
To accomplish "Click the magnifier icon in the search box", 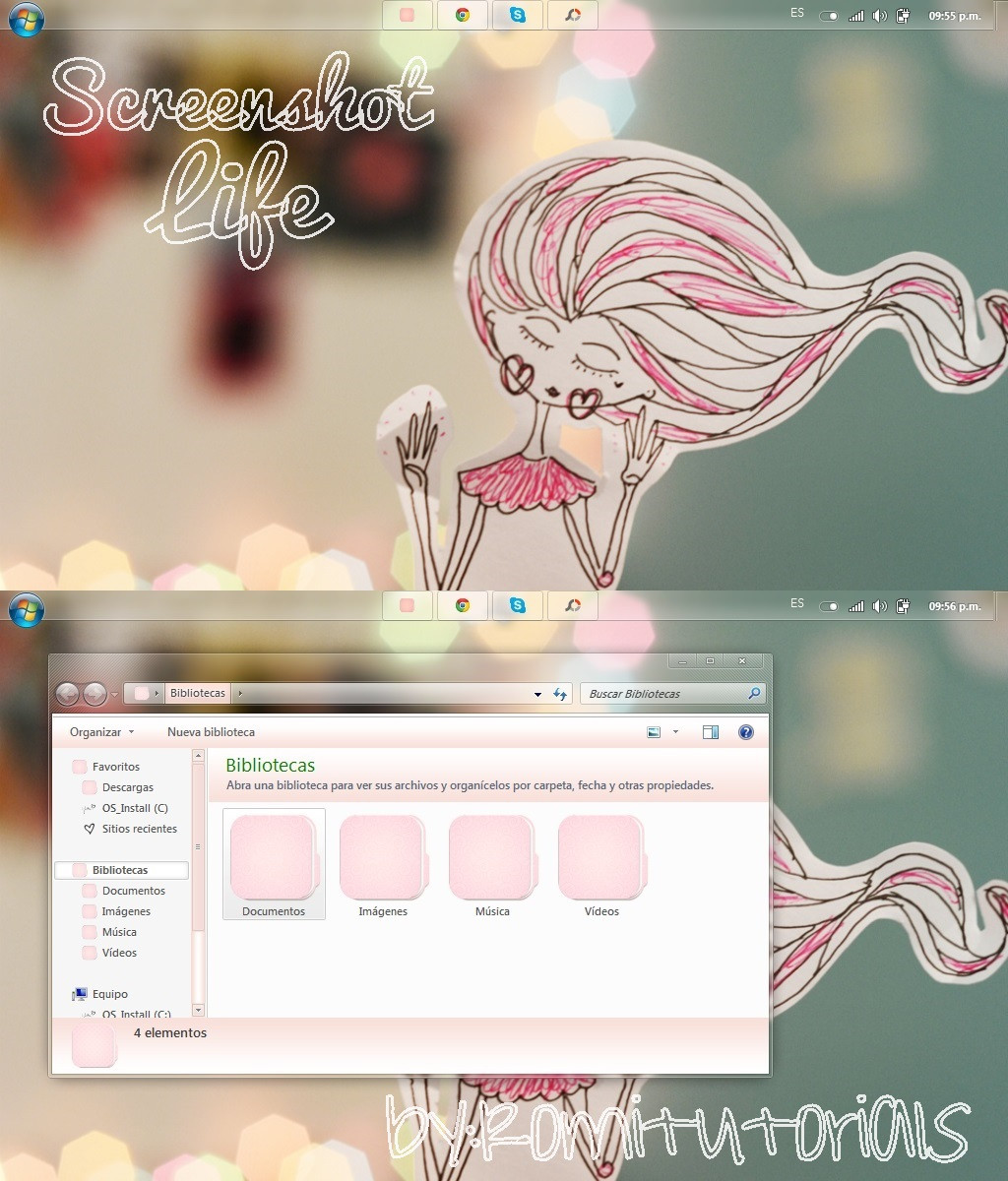I will click(x=754, y=694).
